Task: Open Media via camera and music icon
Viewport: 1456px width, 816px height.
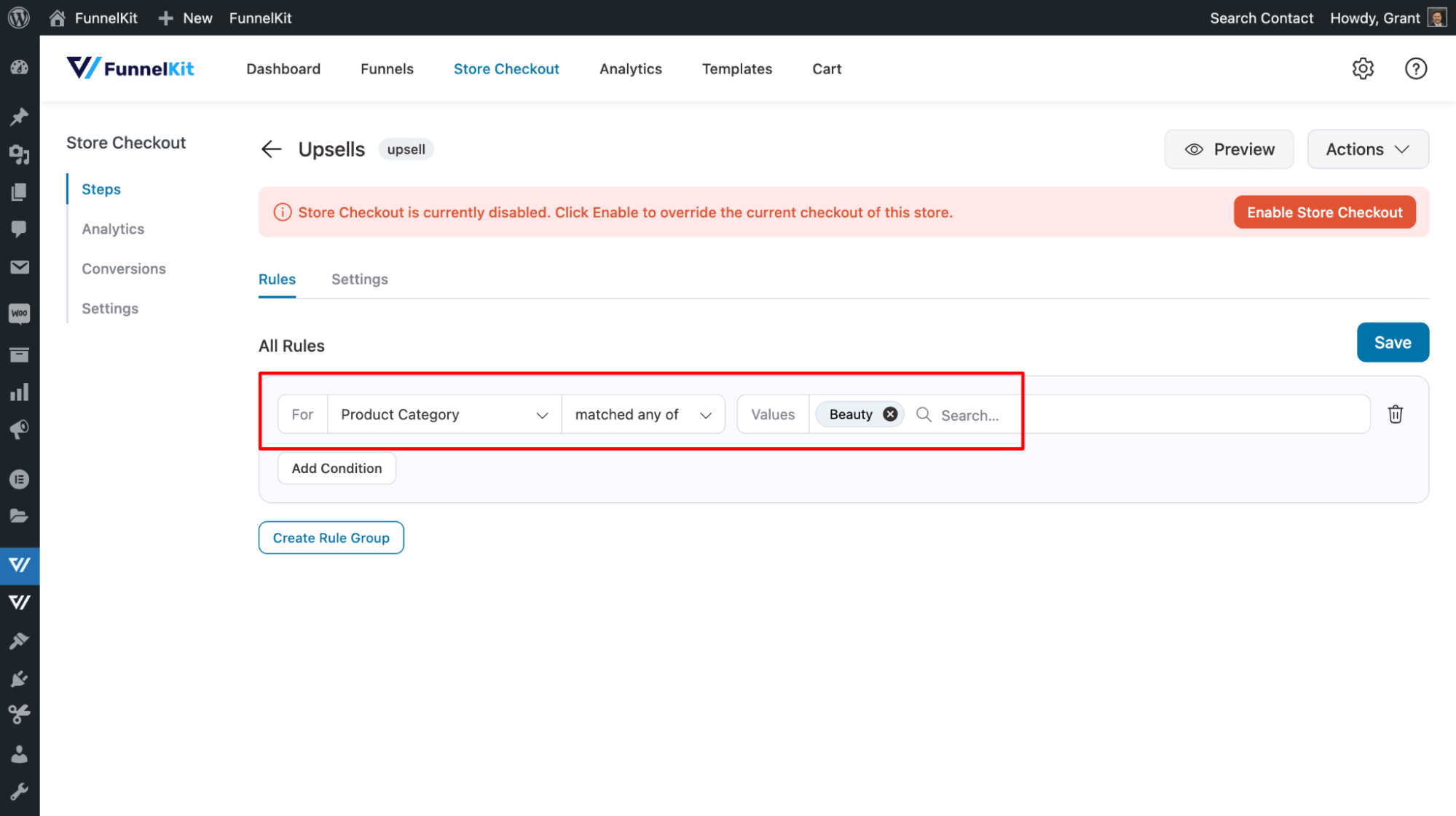Action: [20, 154]
